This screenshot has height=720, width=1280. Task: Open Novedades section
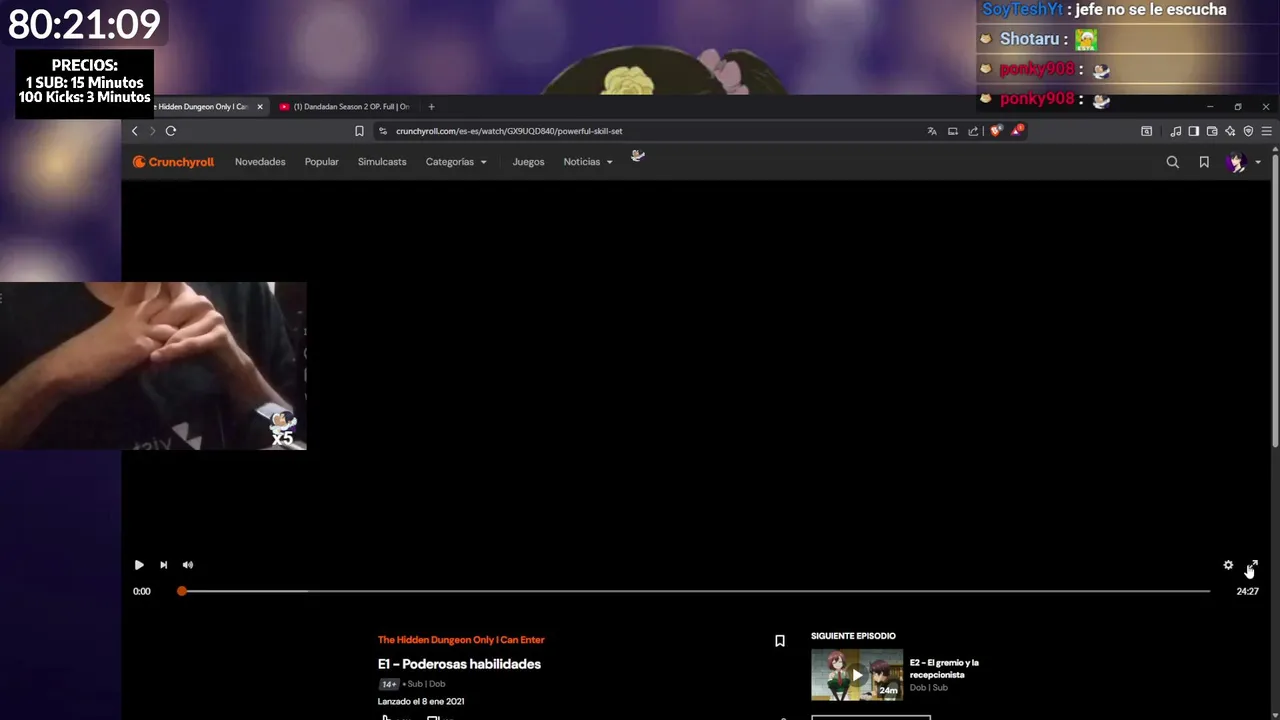pyautogui.click(x=260, y=162)
